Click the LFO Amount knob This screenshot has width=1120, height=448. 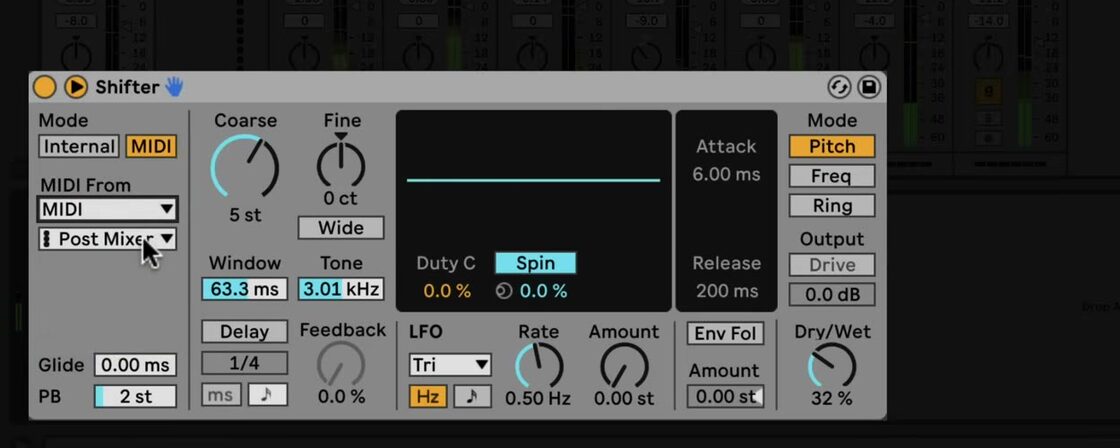click(x=624, y=366)
